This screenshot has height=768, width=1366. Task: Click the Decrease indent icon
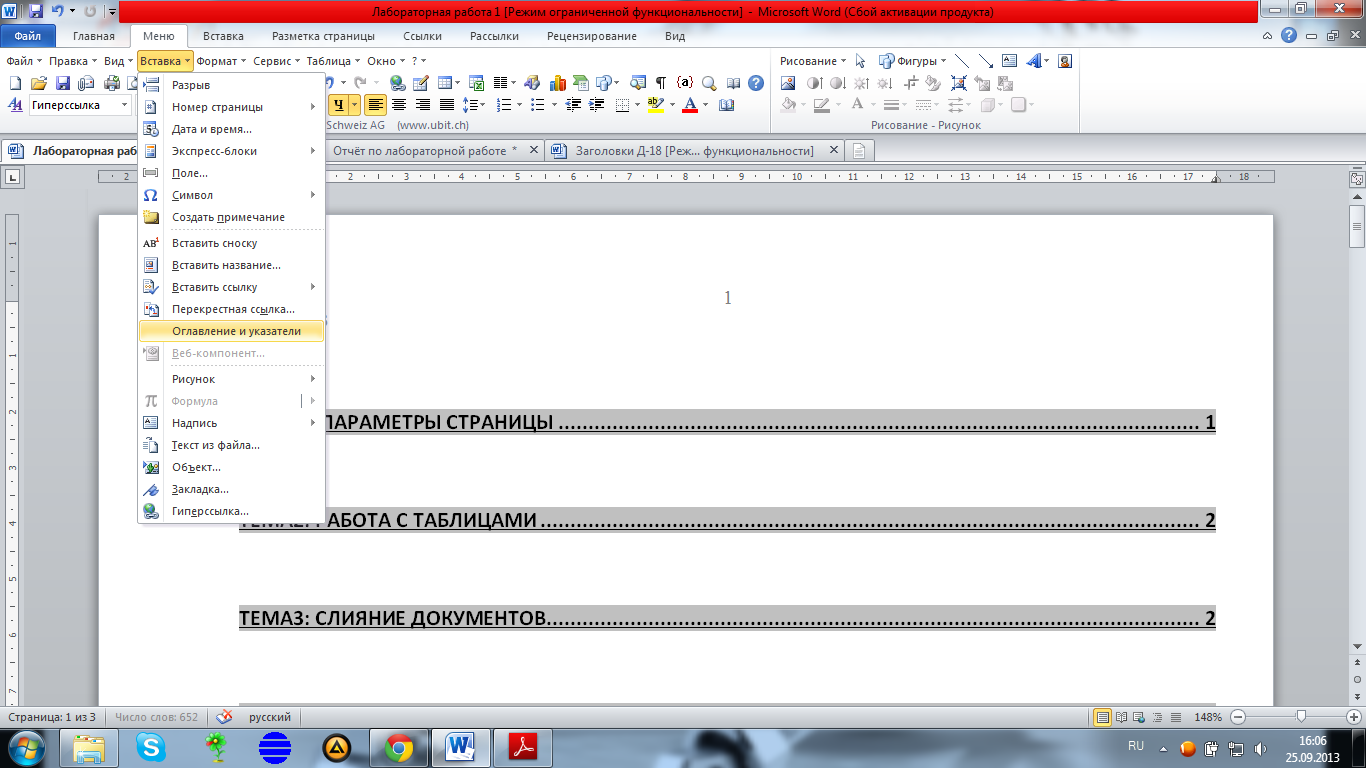(x=573, y=104)
